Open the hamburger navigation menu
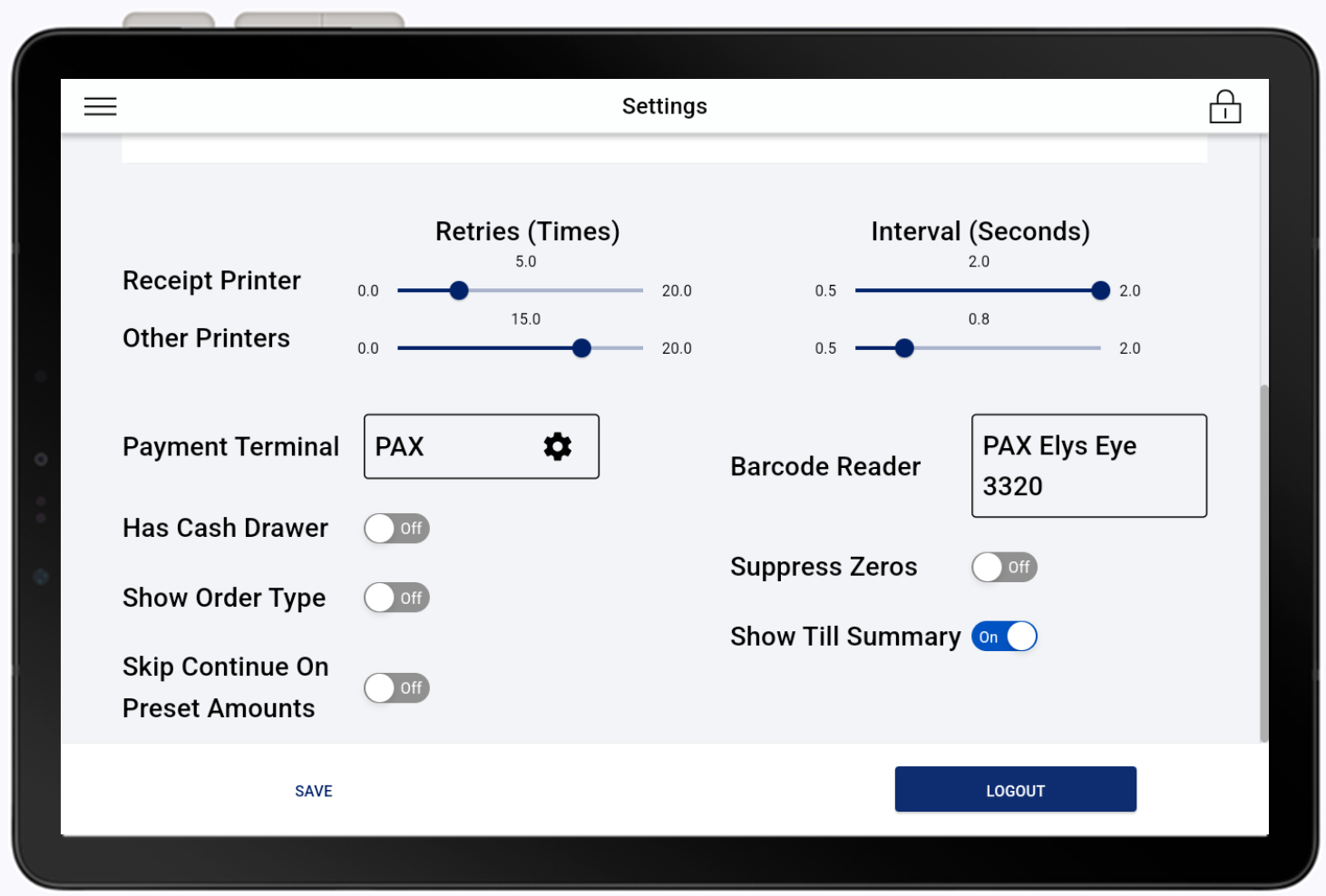Image resolution: width=1326 pixels, height=896 pixels. click(101, 107)
